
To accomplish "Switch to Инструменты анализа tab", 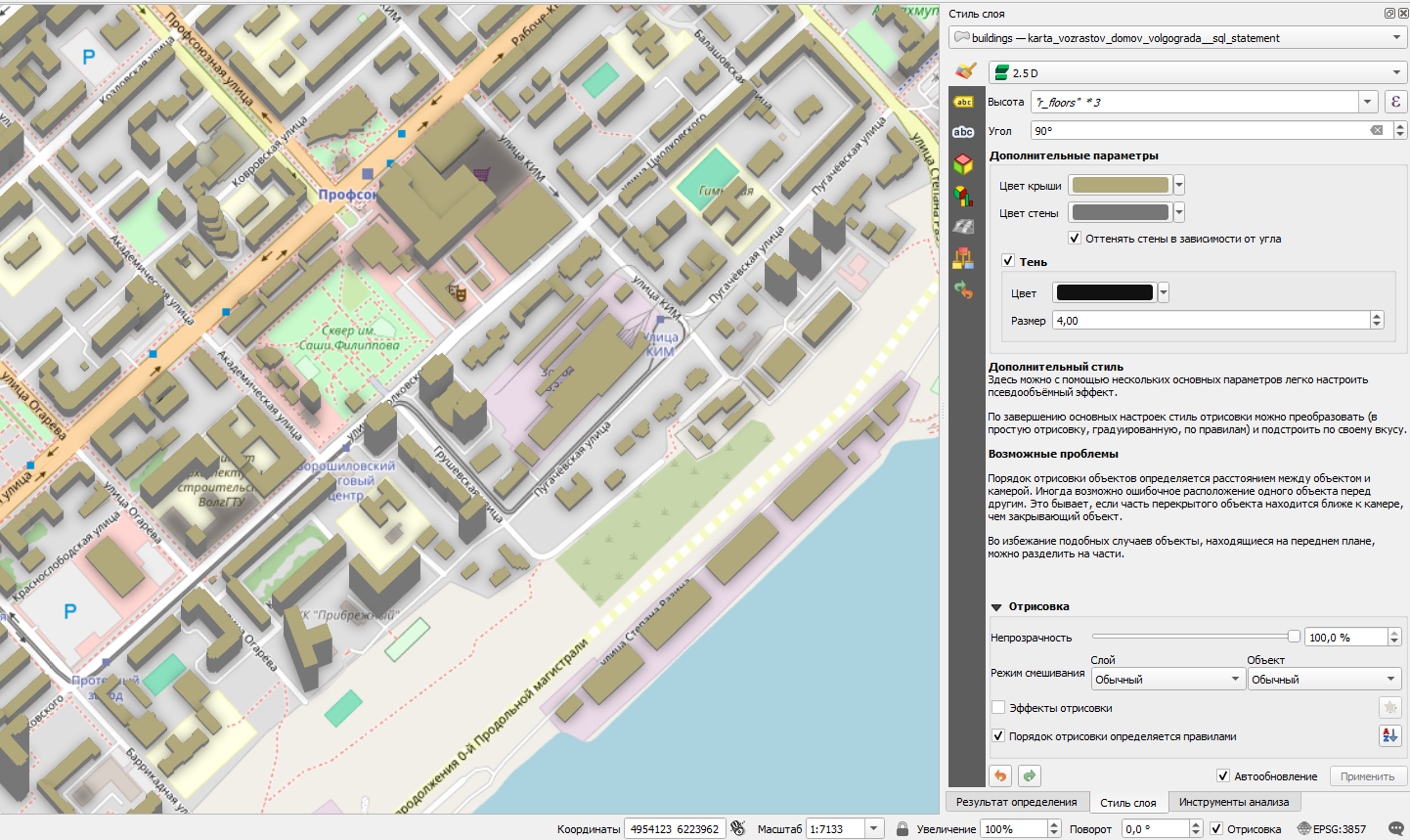I will 1233,802.
